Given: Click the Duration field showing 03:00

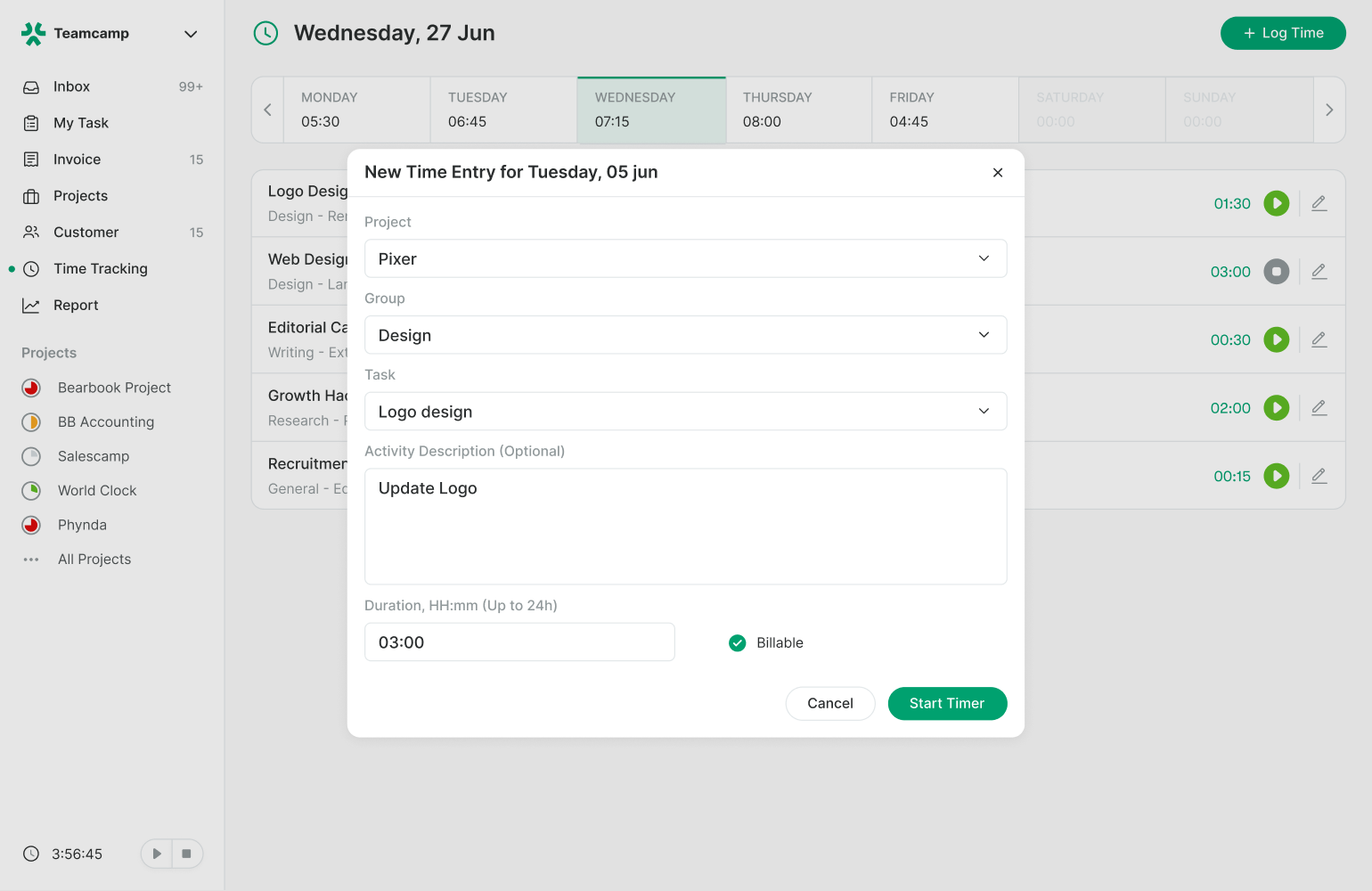Looking at the screenshot, I should [519, 642].
